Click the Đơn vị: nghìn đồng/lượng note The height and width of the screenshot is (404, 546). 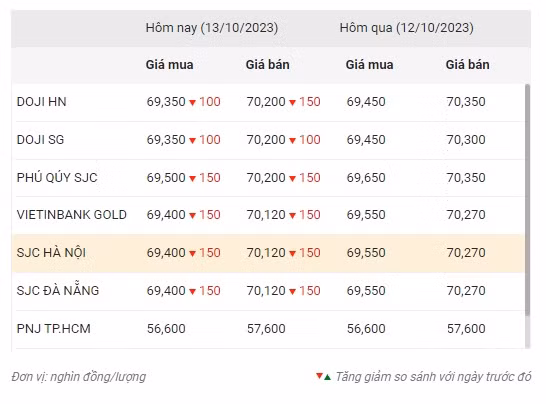79,377
